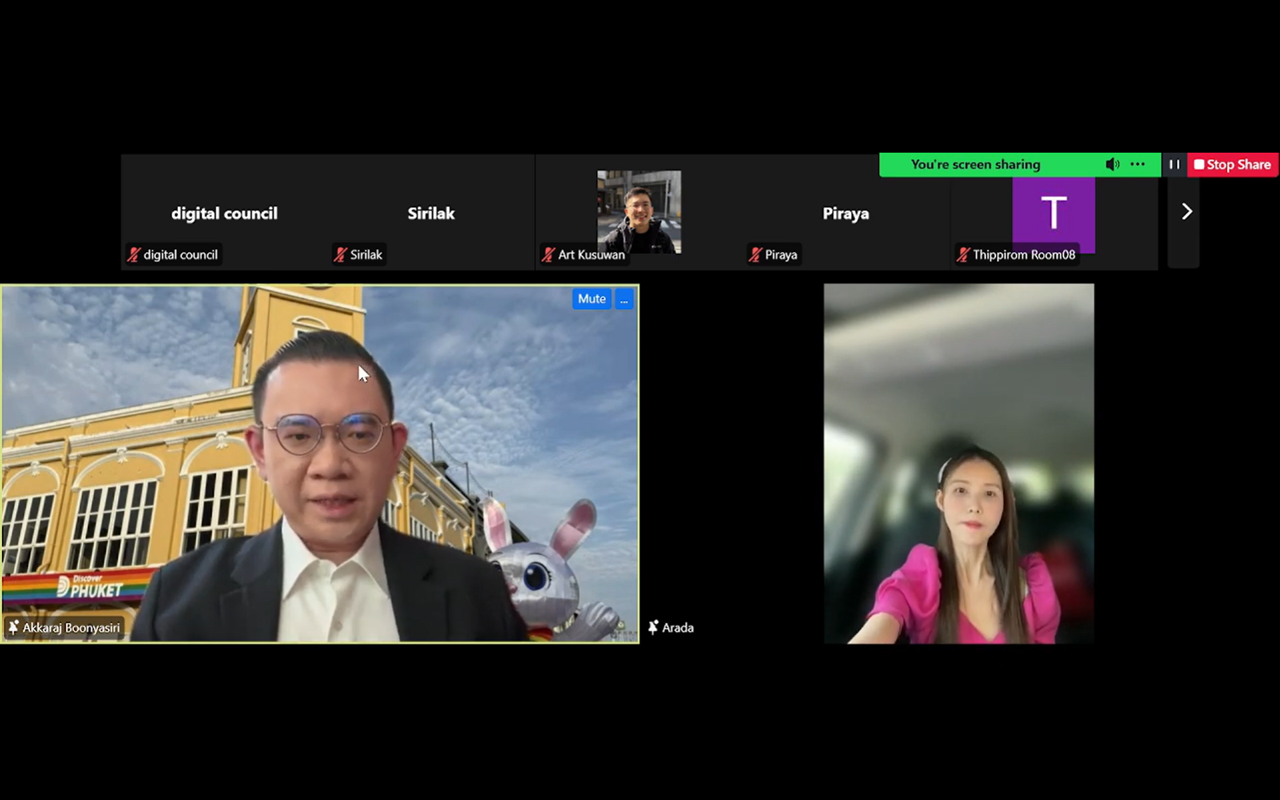Pause the screen share
The height and width of the screenshot is (800, 1280).
1174,165
